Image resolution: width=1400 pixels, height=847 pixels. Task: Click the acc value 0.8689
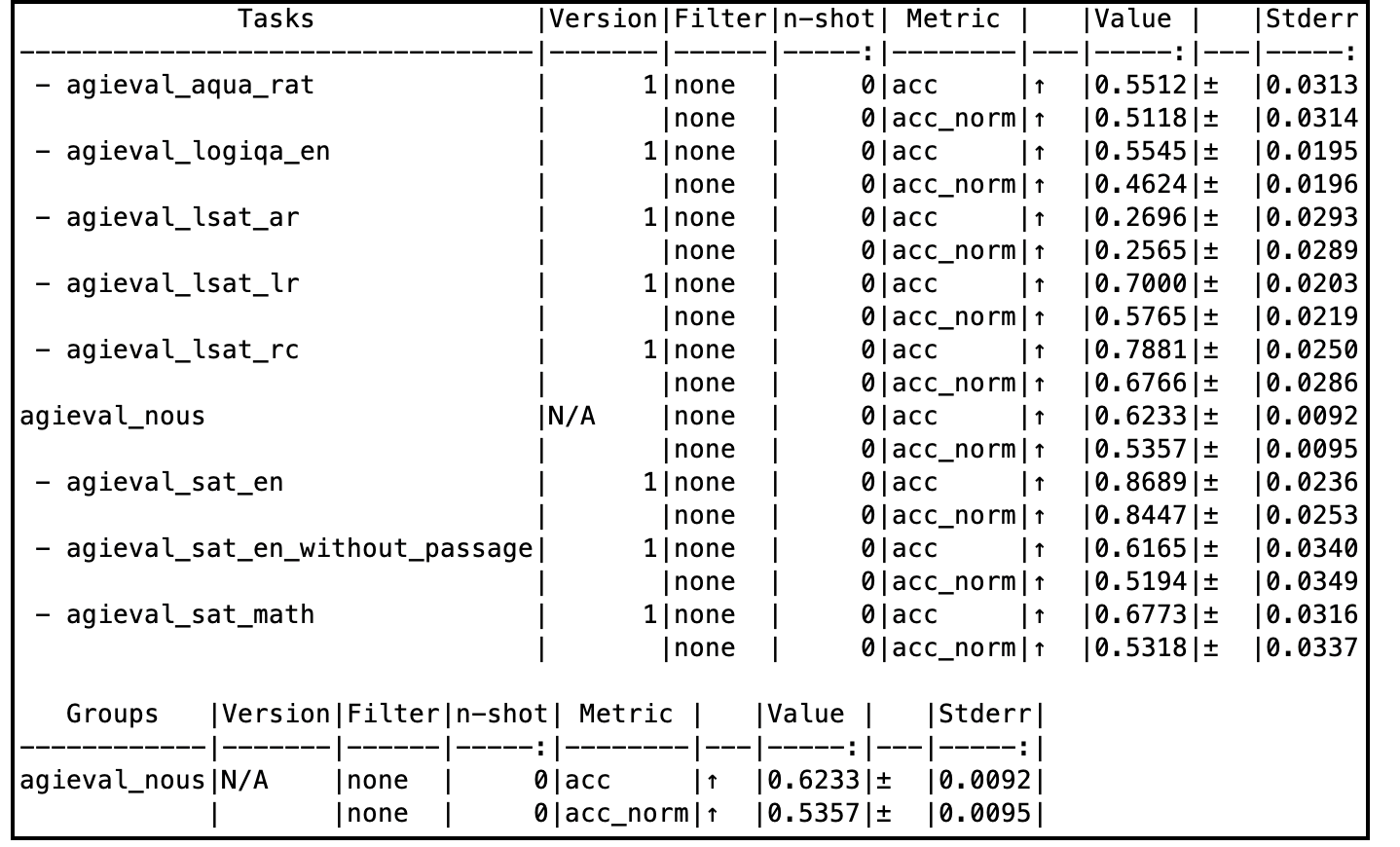coord(1141,483)
